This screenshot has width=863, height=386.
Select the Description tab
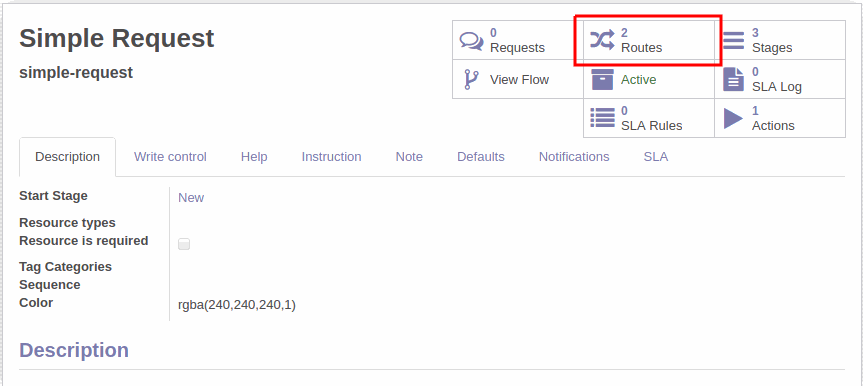[x=67, y=157]
